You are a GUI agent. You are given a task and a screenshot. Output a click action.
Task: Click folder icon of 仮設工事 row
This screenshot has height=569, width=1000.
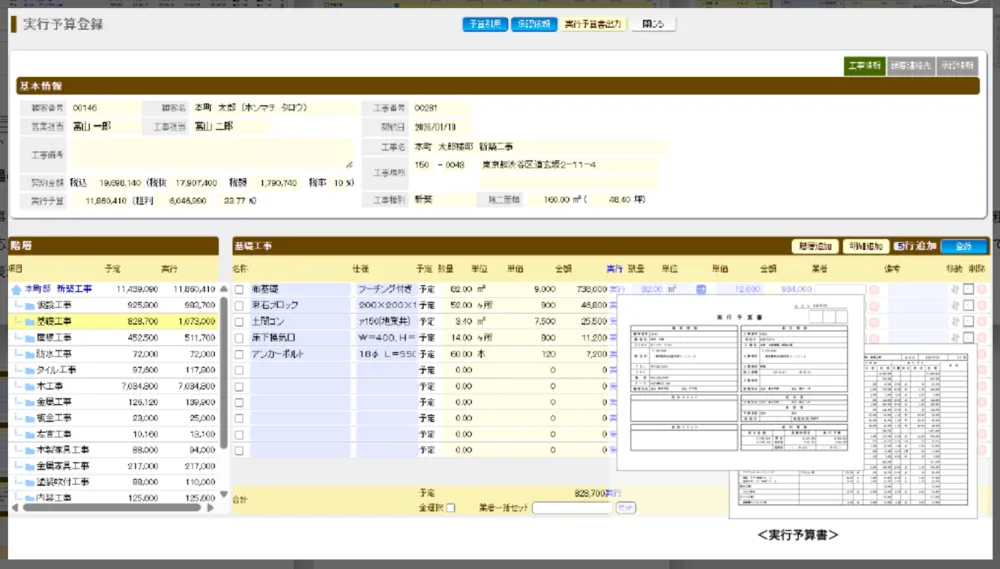tap(29, 306)
